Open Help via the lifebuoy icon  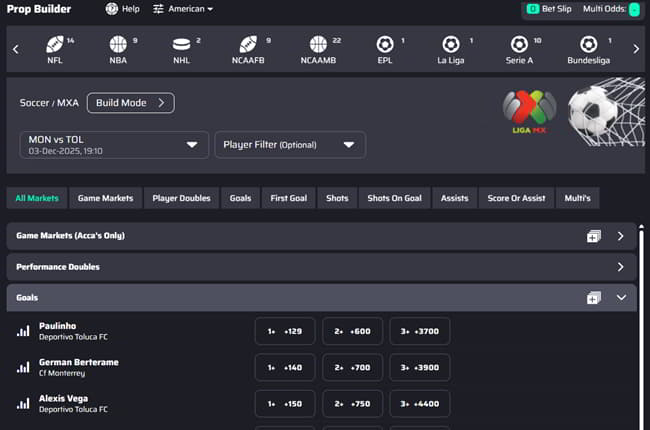(112, 9)
